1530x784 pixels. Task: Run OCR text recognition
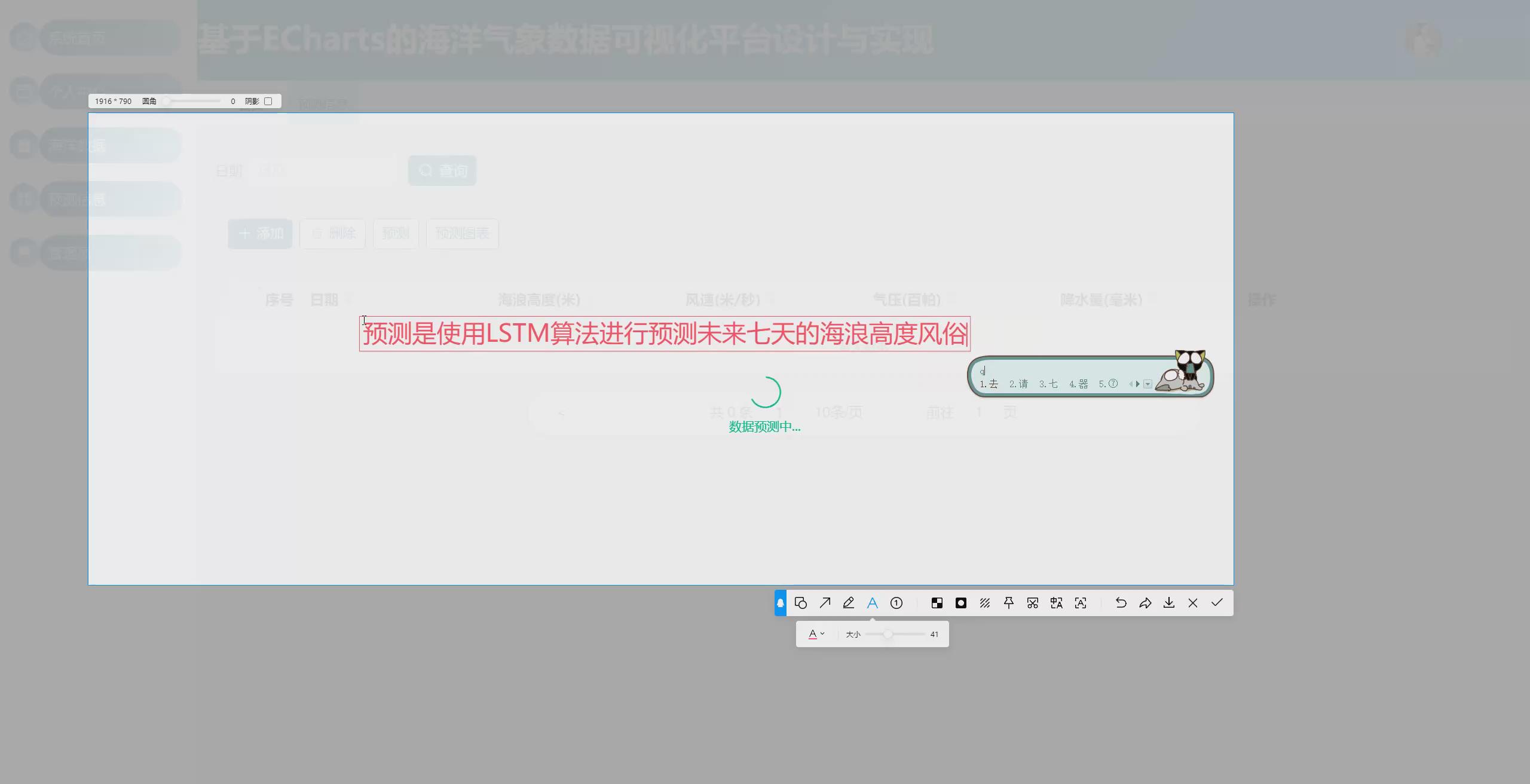click(x=1081, y=603)
